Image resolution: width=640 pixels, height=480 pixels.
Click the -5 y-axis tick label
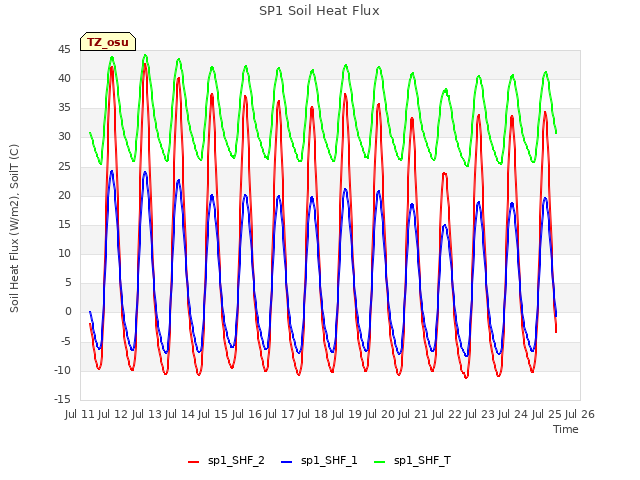click(x=66, y=342)
